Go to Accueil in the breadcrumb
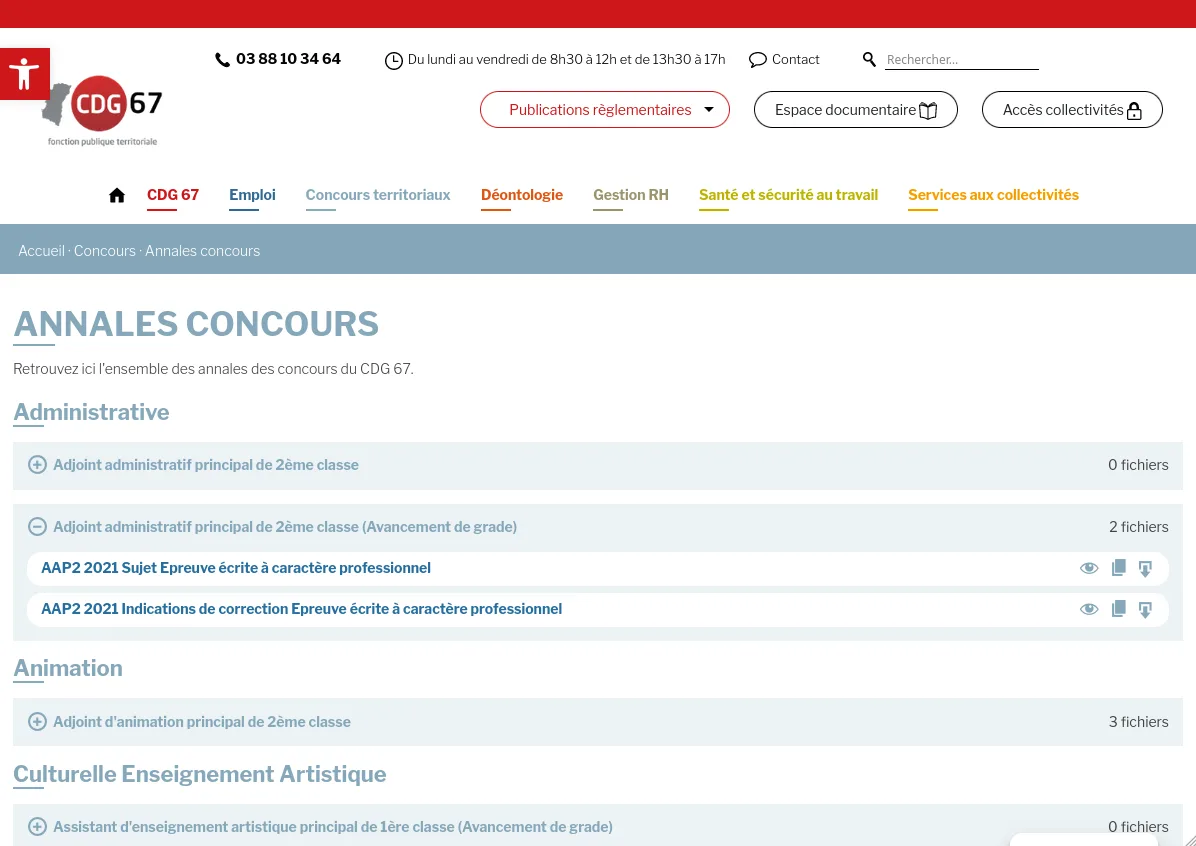The image size is (1196, 846). pos(41,251)
